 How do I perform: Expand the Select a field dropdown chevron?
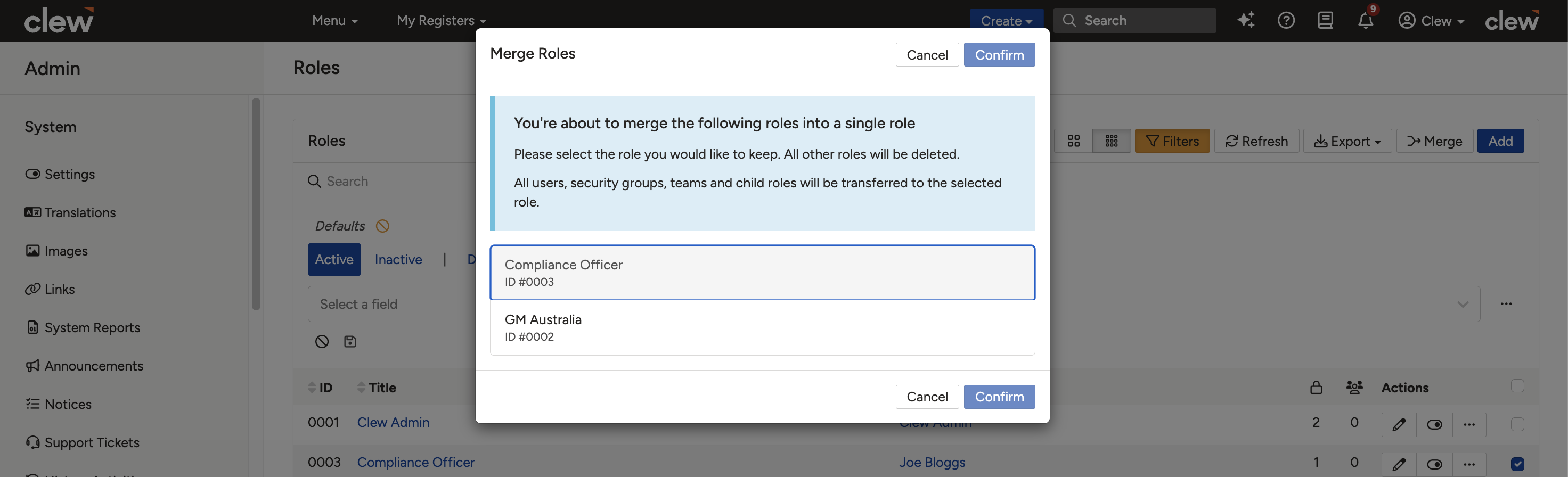(1462, 303)
